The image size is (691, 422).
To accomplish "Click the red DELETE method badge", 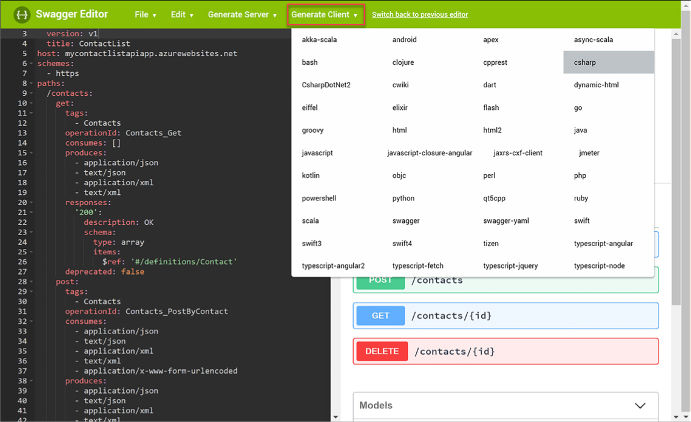I will click(x=382, y=351).
